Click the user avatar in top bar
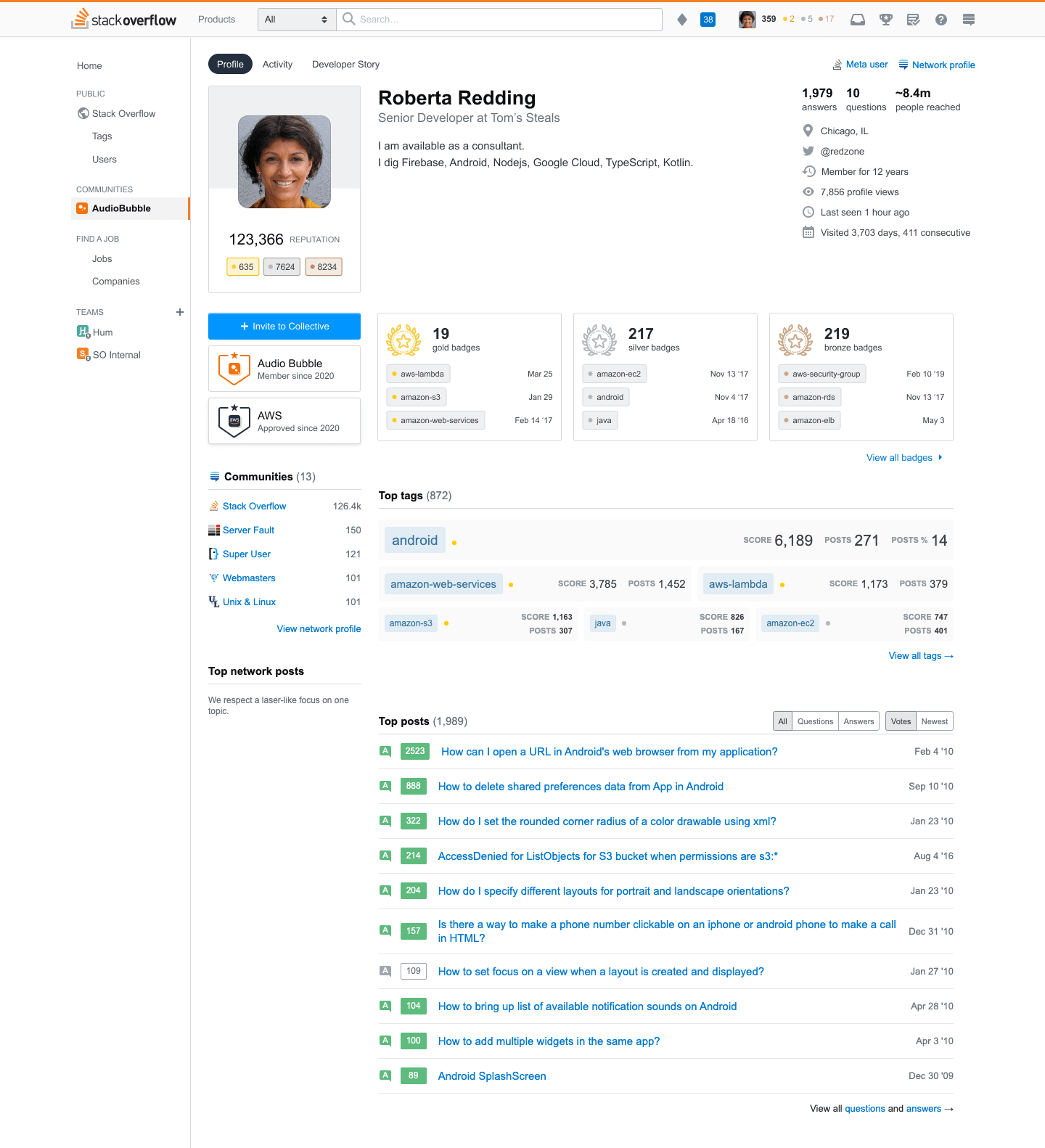Viewport: 1045px width, 1148px height. click(747, 20)
